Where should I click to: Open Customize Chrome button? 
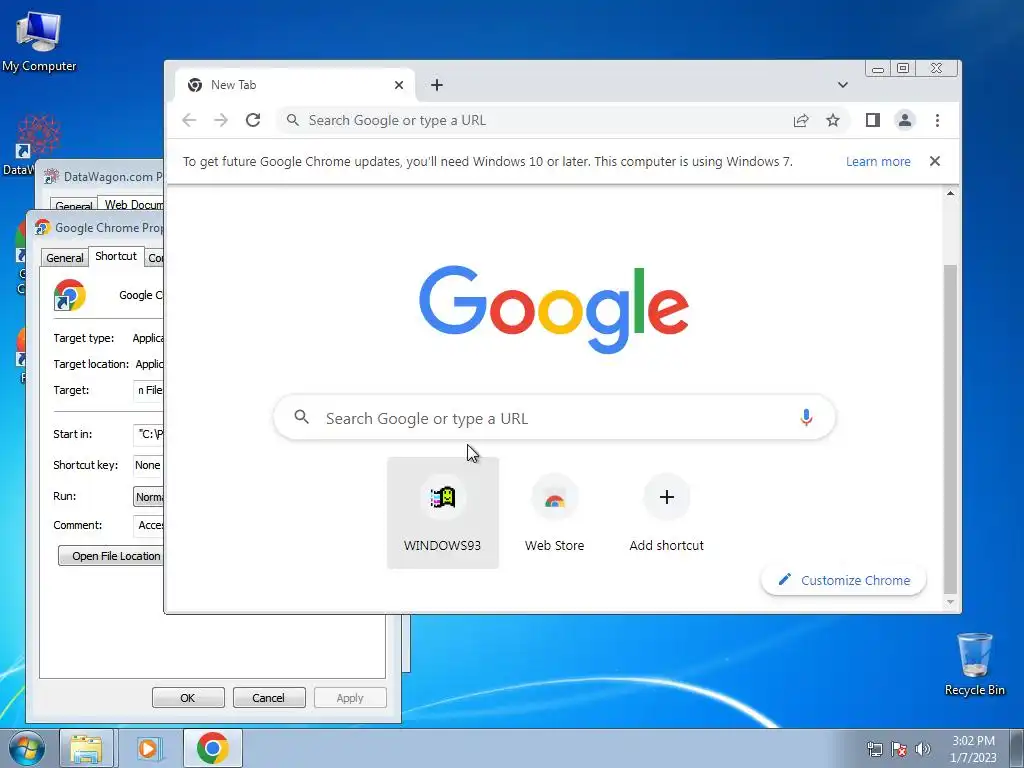tap(843, 580)
